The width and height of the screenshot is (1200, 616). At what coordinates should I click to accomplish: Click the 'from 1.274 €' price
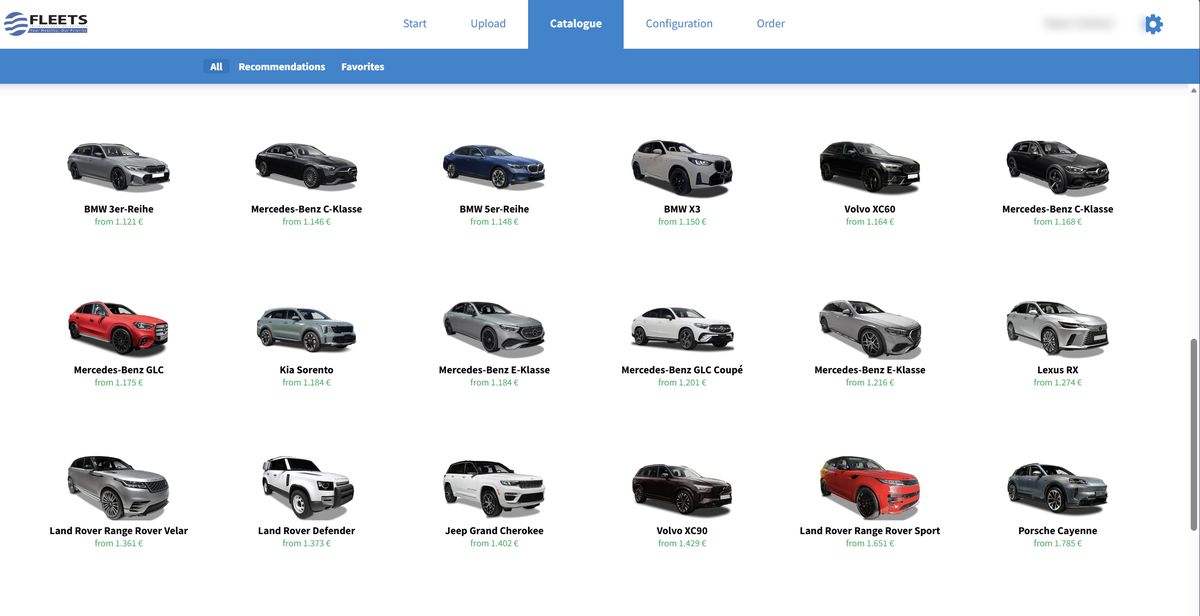1058,383
